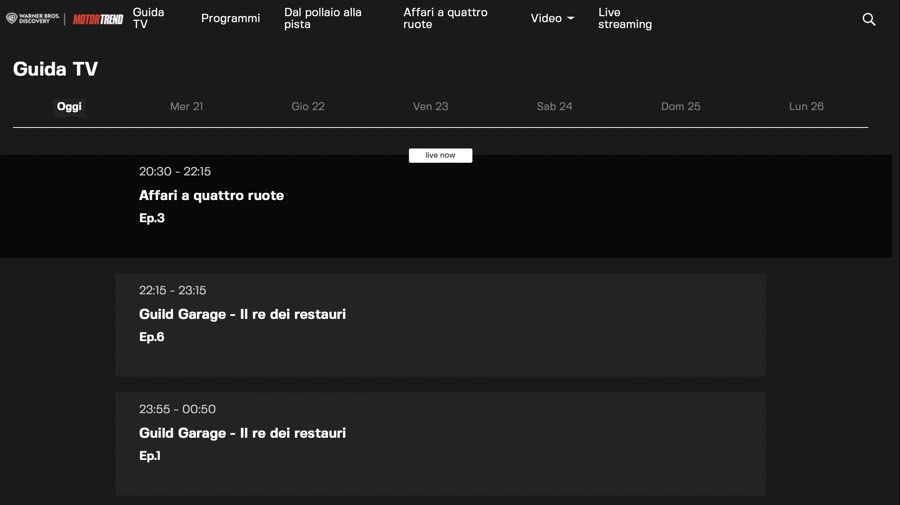900x505 pixels.
Task: Click the MotorTrend logo
Action: (98, 20)
